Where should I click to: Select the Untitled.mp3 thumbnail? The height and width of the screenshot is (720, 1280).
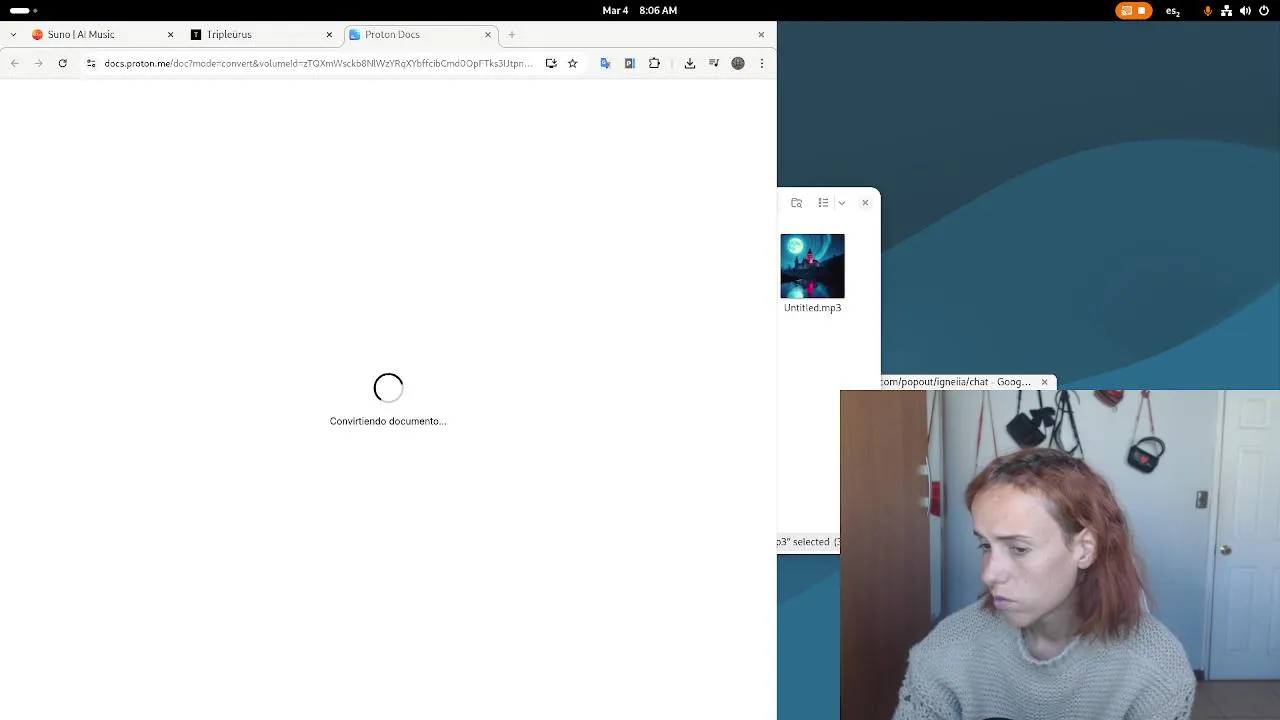point(812,266)
